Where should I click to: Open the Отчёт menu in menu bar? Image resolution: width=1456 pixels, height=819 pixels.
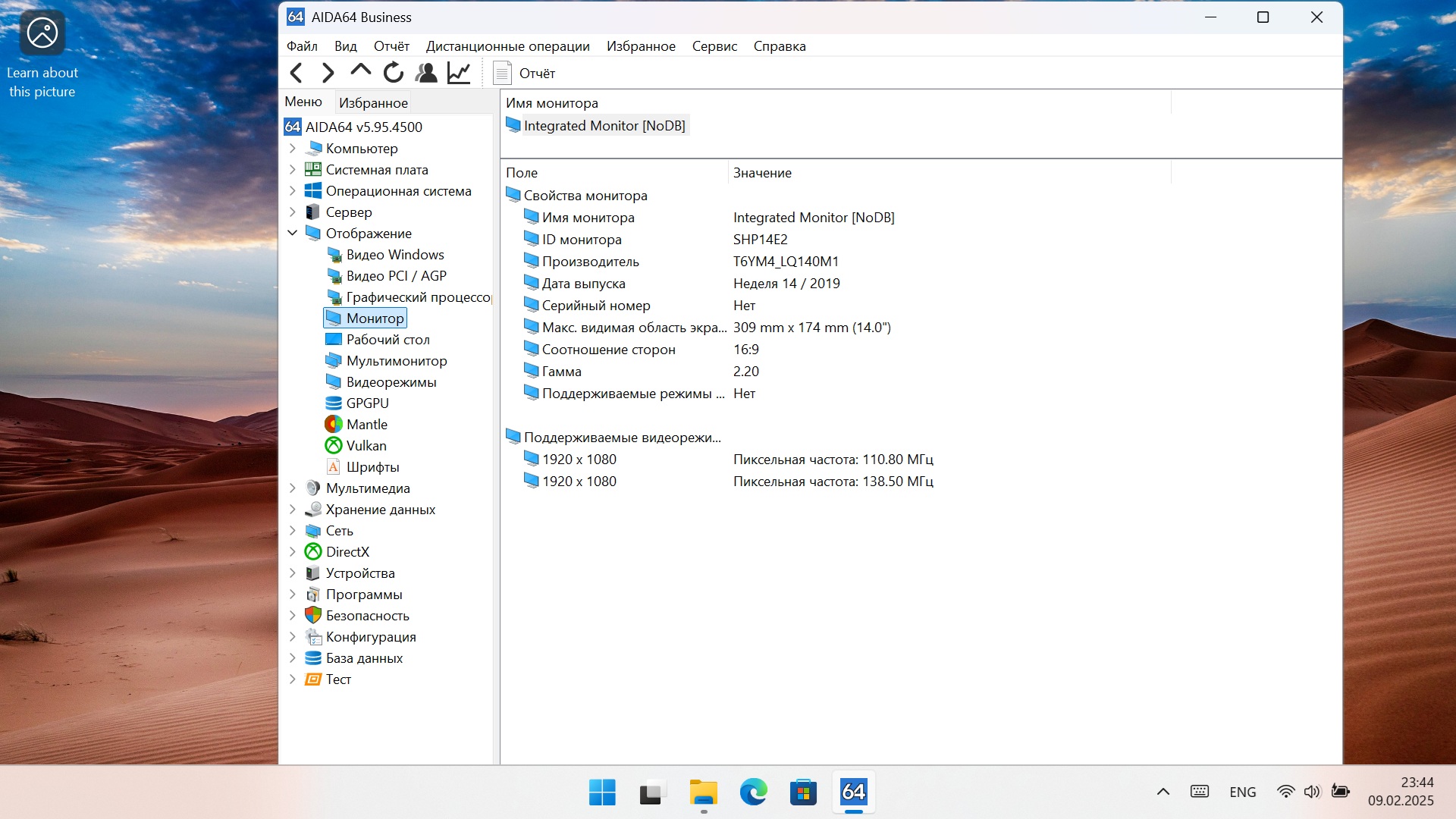tap(391, 46)
